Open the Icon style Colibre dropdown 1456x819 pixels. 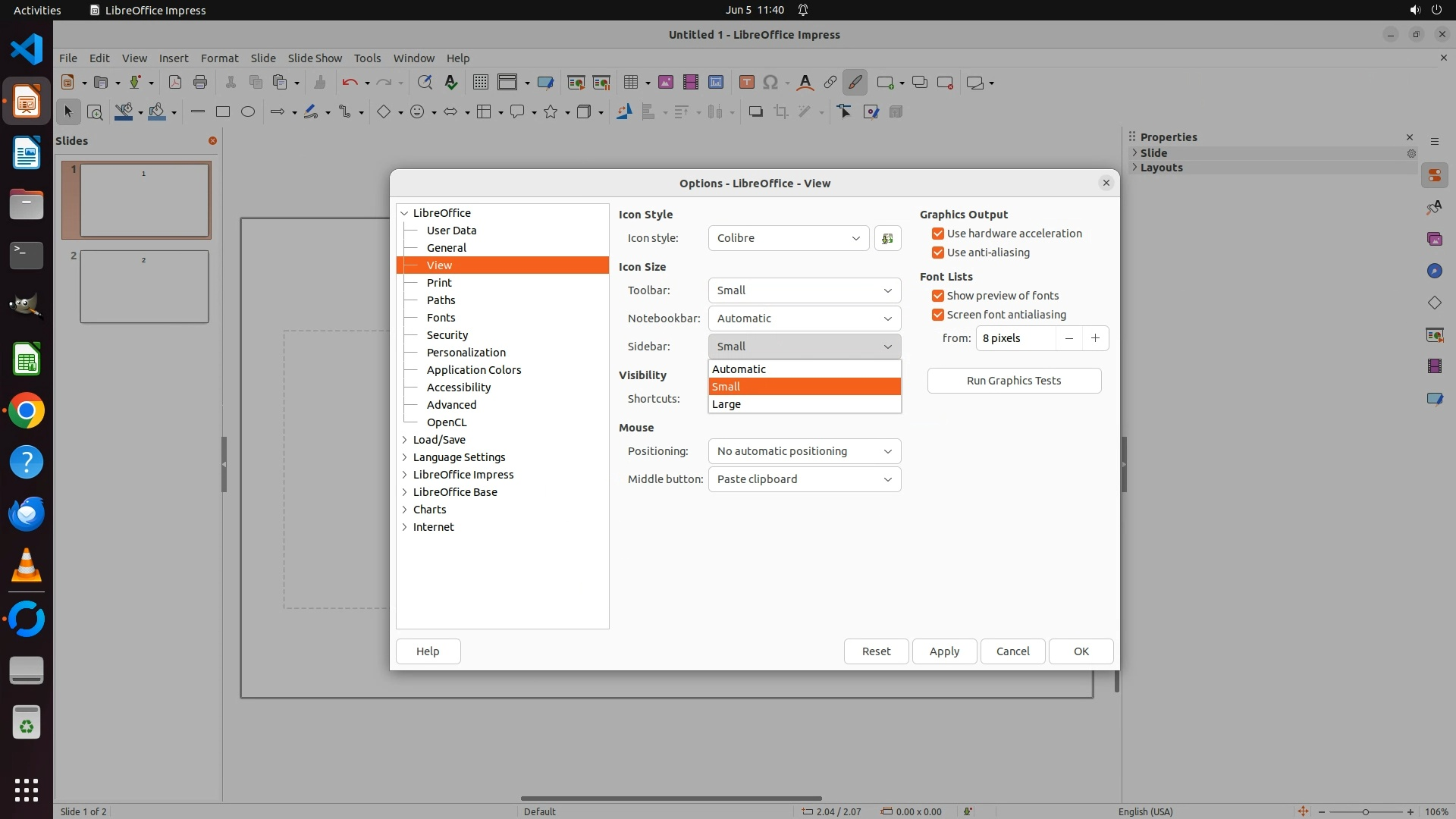[789, 238]
